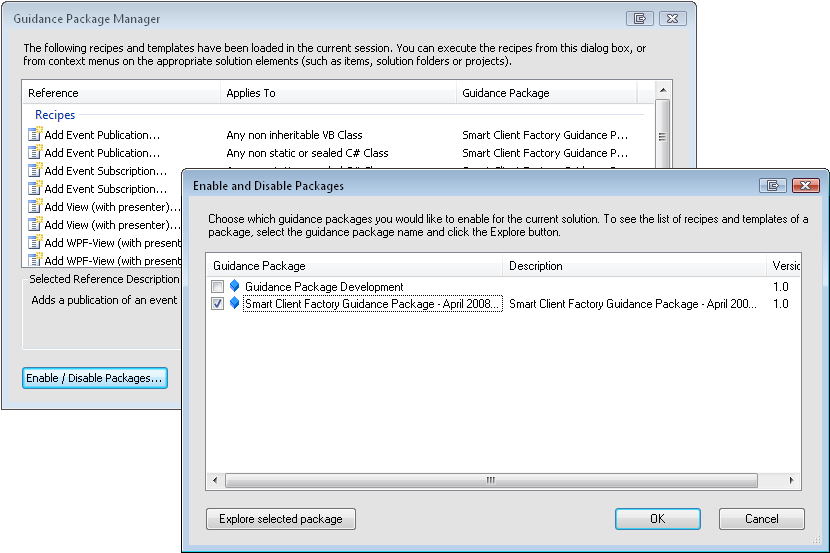Click icon beside second Add Event Subscription row
This screenshot has height=553, width=830.
click(35, 188)
